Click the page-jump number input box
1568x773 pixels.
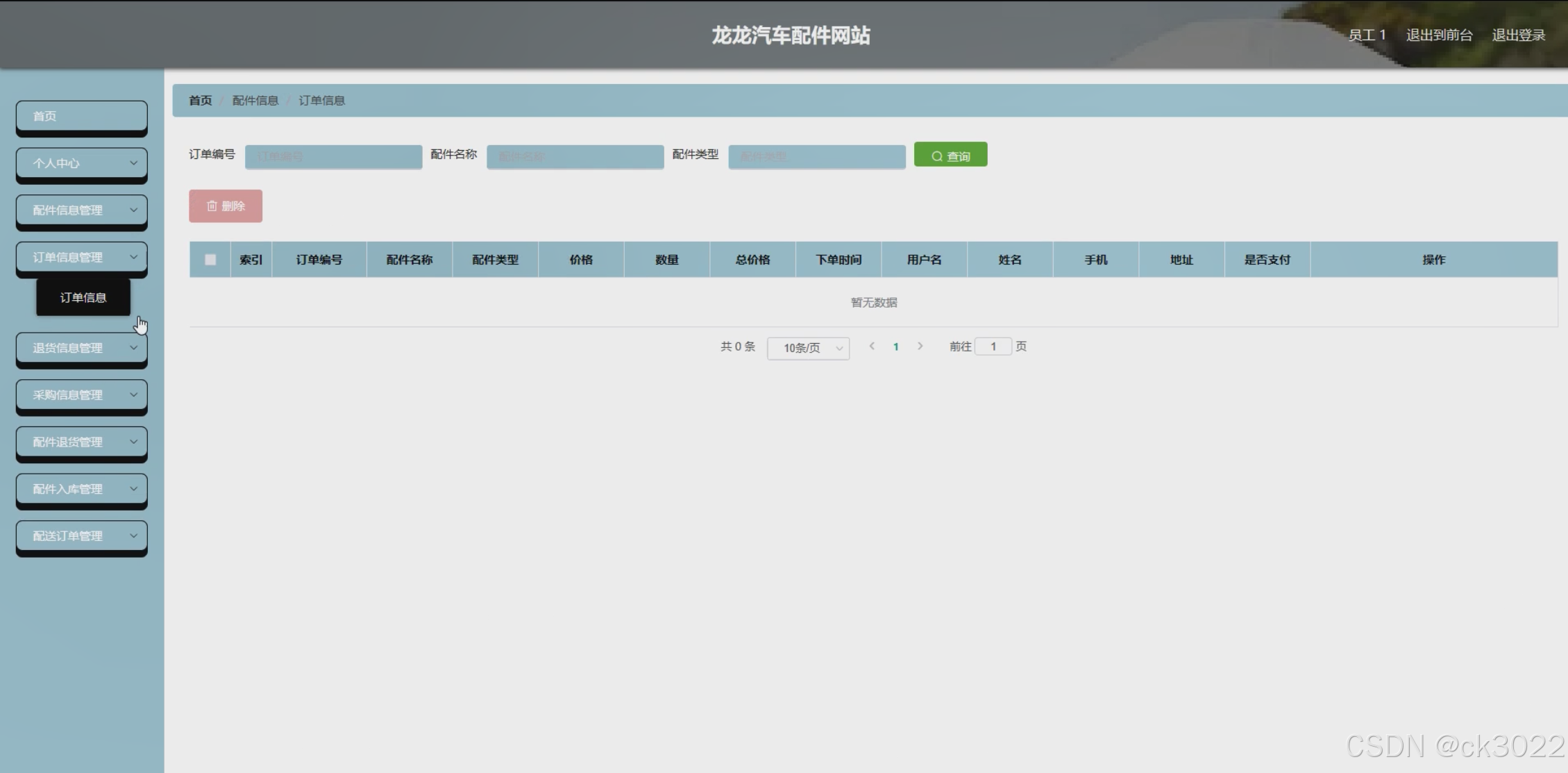pyautogui.click(x=993, y=346)
